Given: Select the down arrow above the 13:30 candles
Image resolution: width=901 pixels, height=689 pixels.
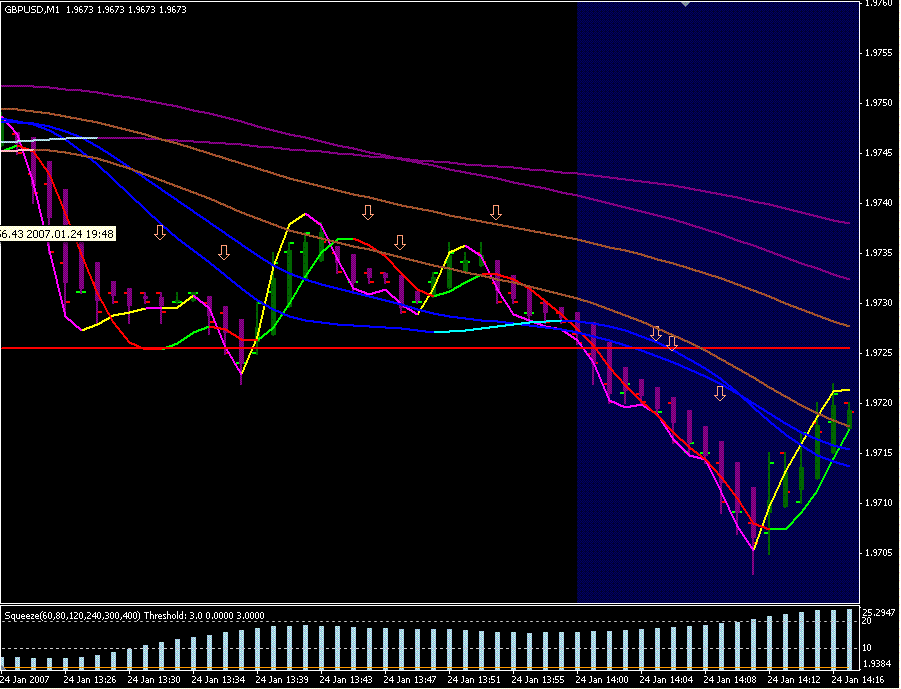Looking at the screenshot, I should point(160,233).
